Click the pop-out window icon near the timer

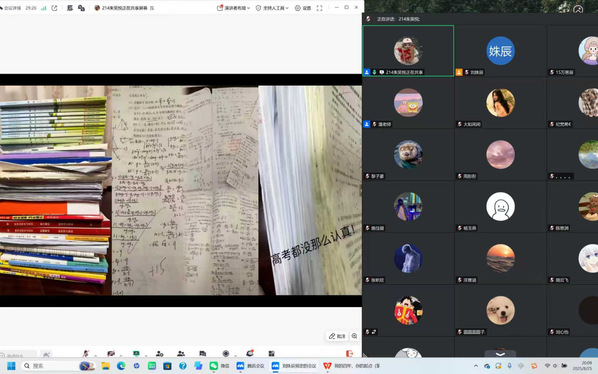tap(55, 8)
